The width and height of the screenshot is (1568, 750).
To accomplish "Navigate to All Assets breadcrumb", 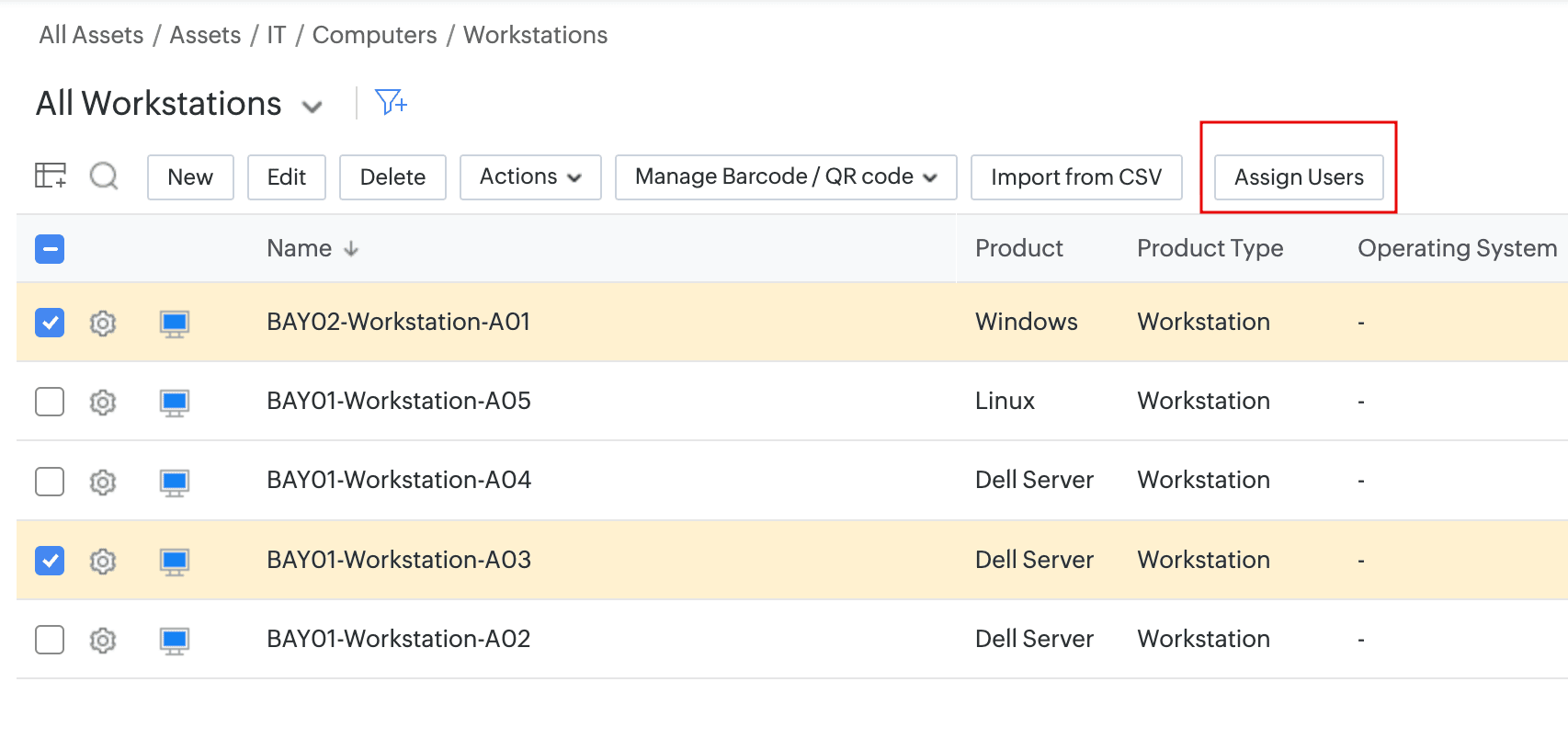I will point(91,35).
